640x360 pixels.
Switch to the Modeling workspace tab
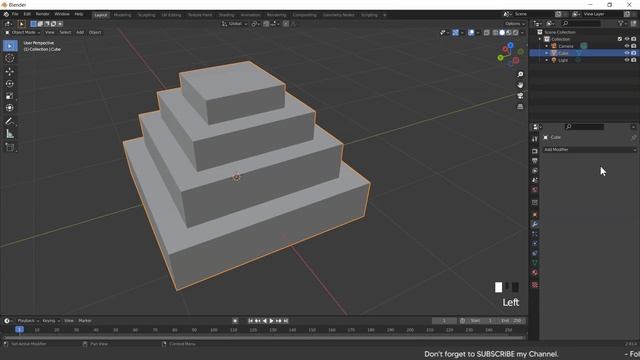[122, 15]
